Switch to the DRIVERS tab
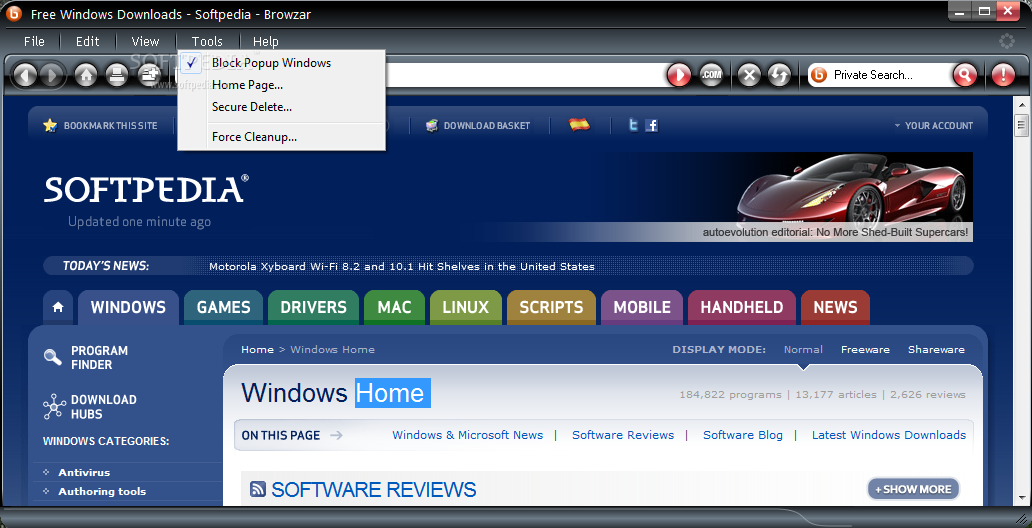This screenshot has height=528, width=1032. click(313, 307)
